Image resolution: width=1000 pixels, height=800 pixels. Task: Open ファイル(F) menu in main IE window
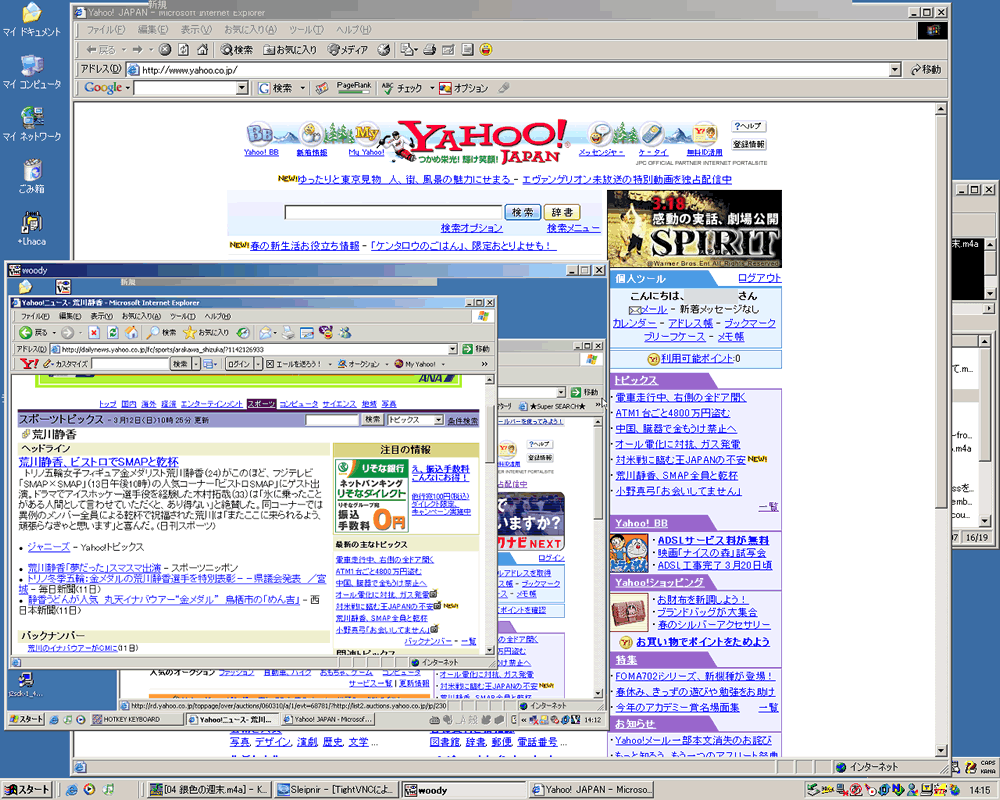coord(105,30)
